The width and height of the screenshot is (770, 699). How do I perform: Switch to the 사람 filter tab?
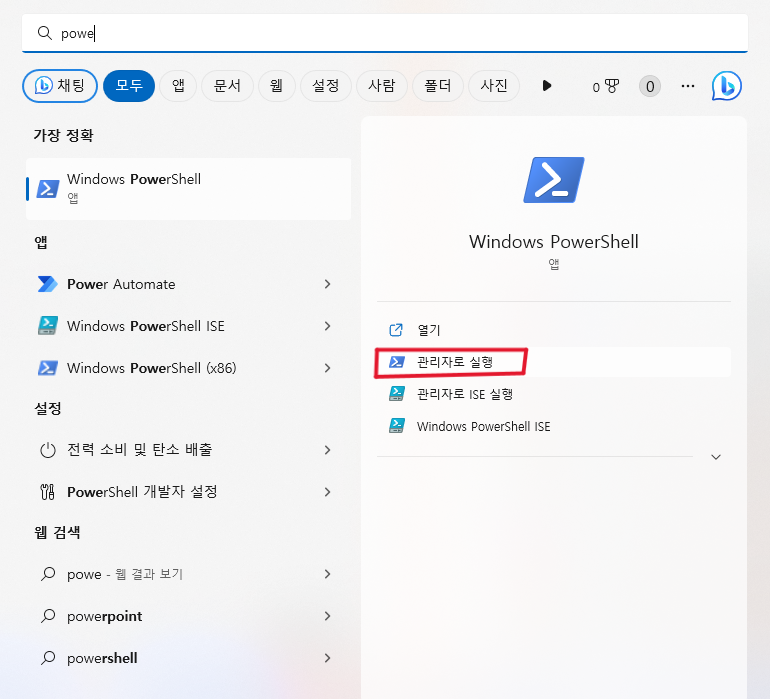tap(382, 86)
